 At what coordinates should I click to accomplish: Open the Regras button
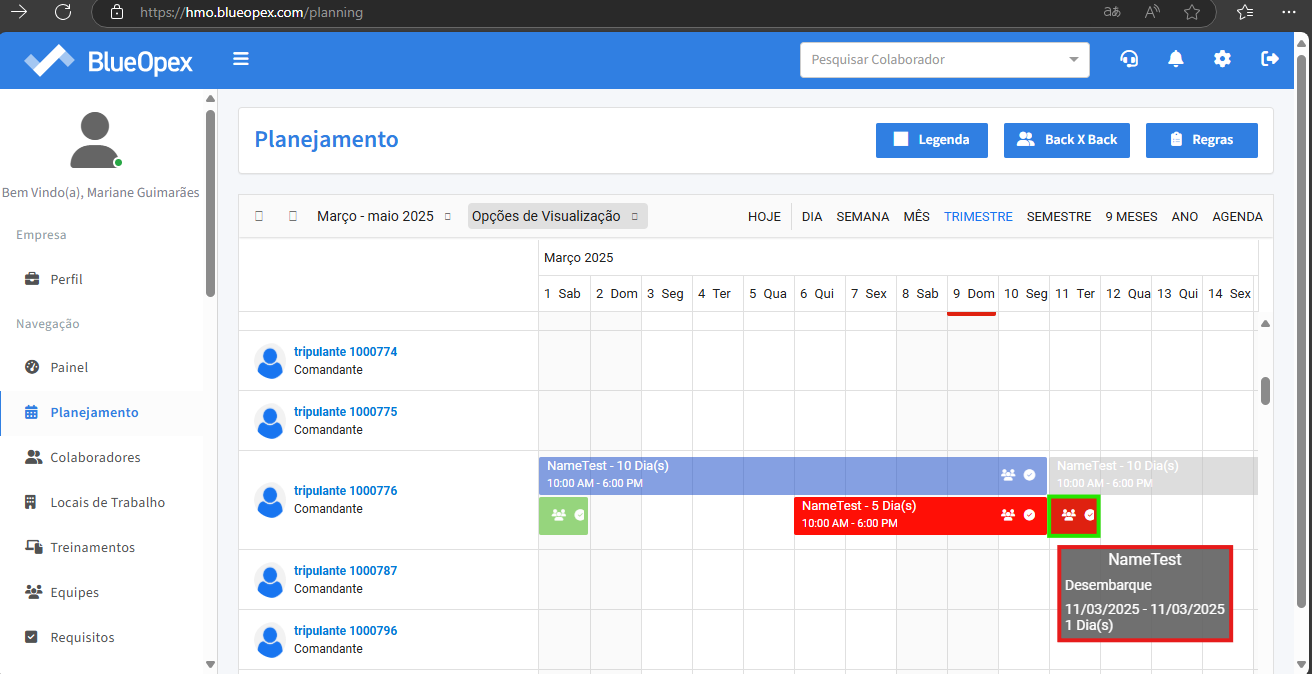tap(1202, 140)
